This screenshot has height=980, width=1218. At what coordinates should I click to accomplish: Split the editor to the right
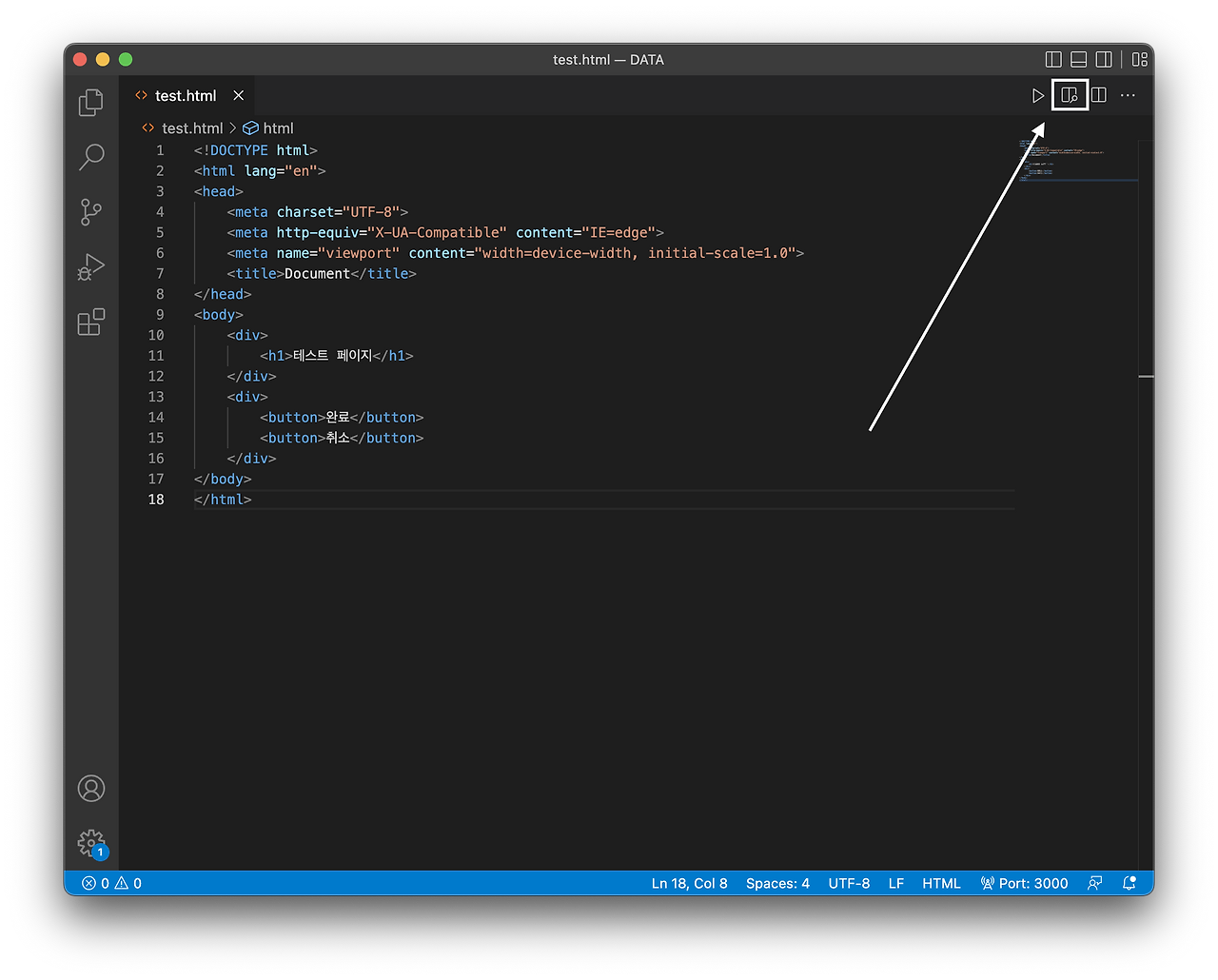(x=1098, y=95)
